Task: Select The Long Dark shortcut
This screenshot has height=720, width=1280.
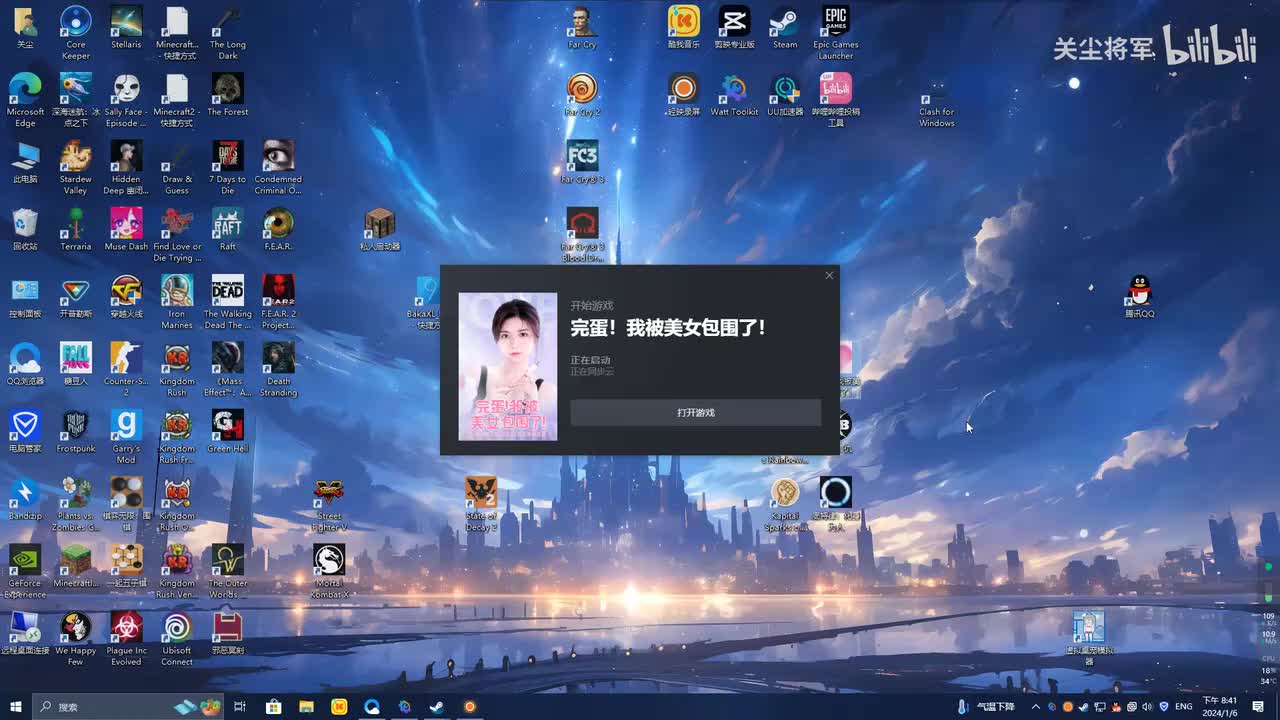Action: coord(227,33)
